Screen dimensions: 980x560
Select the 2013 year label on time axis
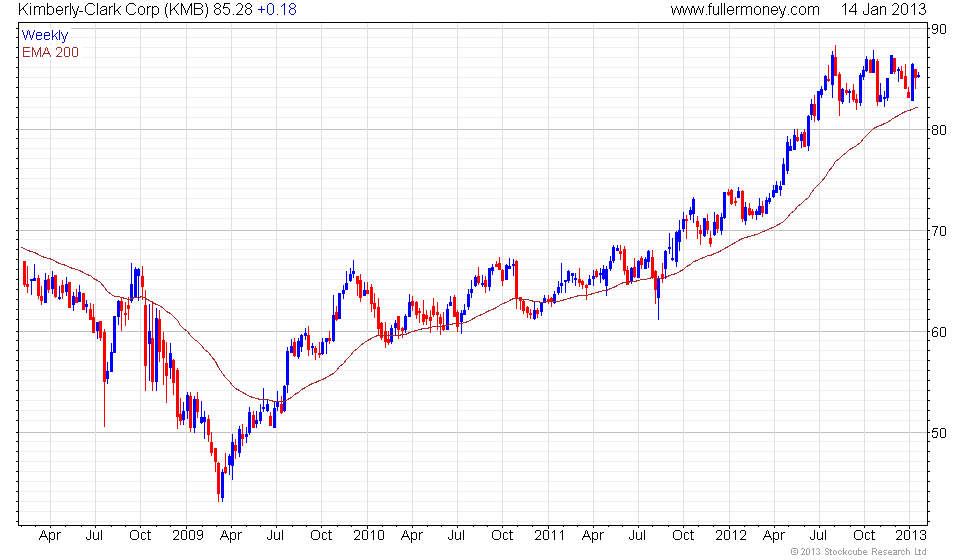pyautogui.click(x=911, y=536)
